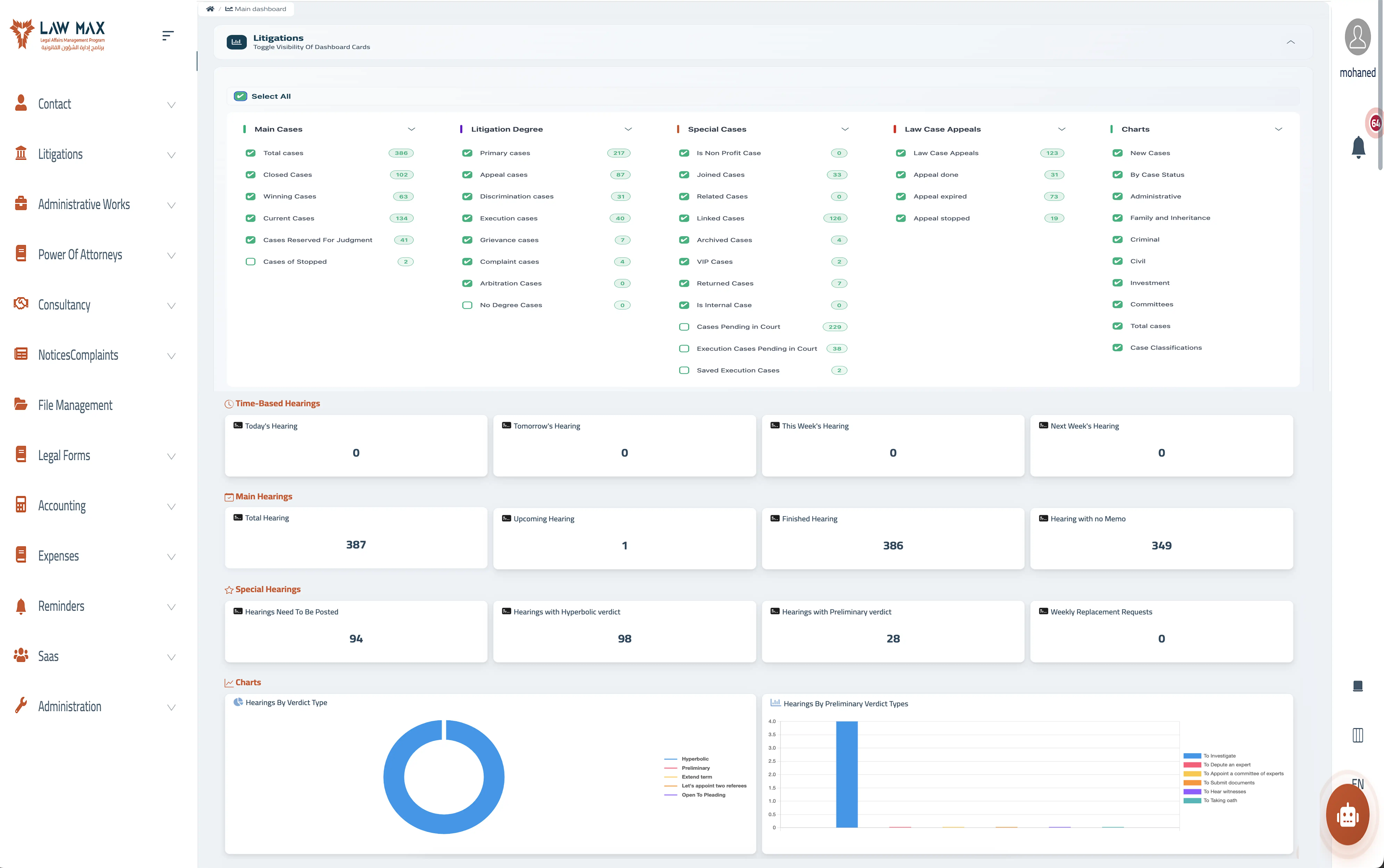This screenshot has height=868, width=1384.
Task: Click the Litigations chart icon in header card
Action: pyautogui.click(x=236, y=42)
